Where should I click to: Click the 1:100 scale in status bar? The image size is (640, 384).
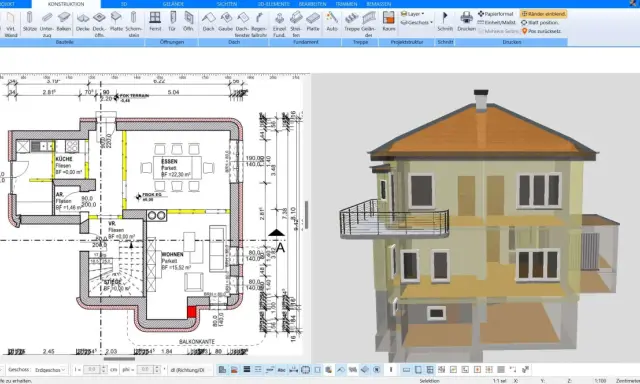pos(600,381)
